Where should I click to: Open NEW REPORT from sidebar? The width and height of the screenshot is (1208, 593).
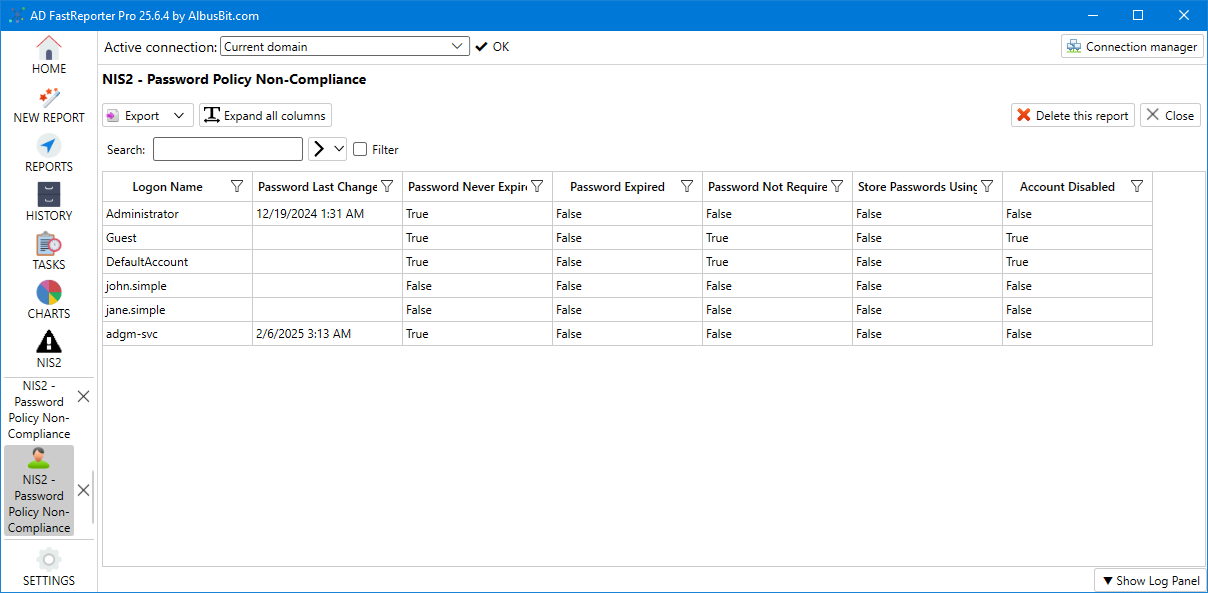click(x=48, y=105)
